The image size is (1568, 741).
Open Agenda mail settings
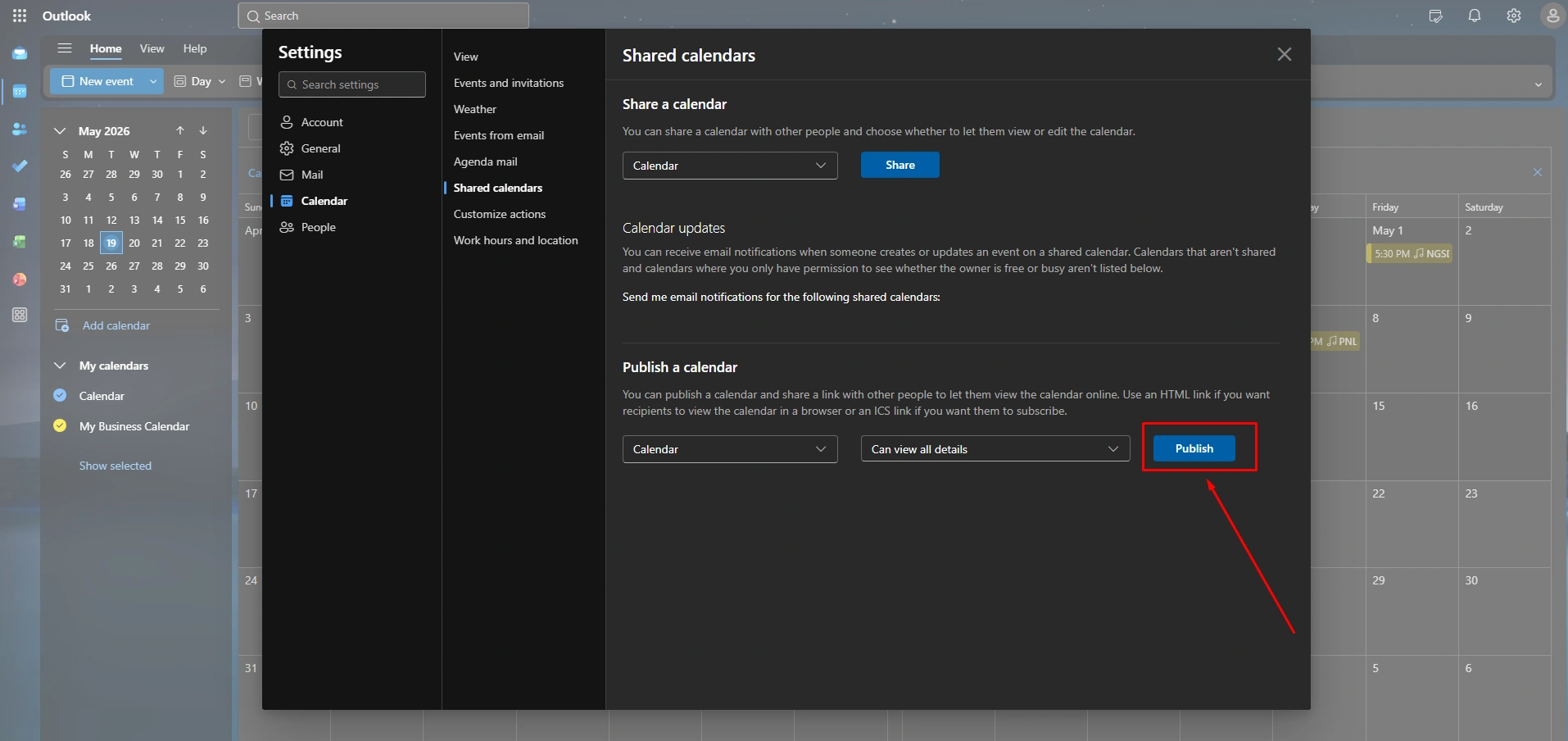coord(486,161)
